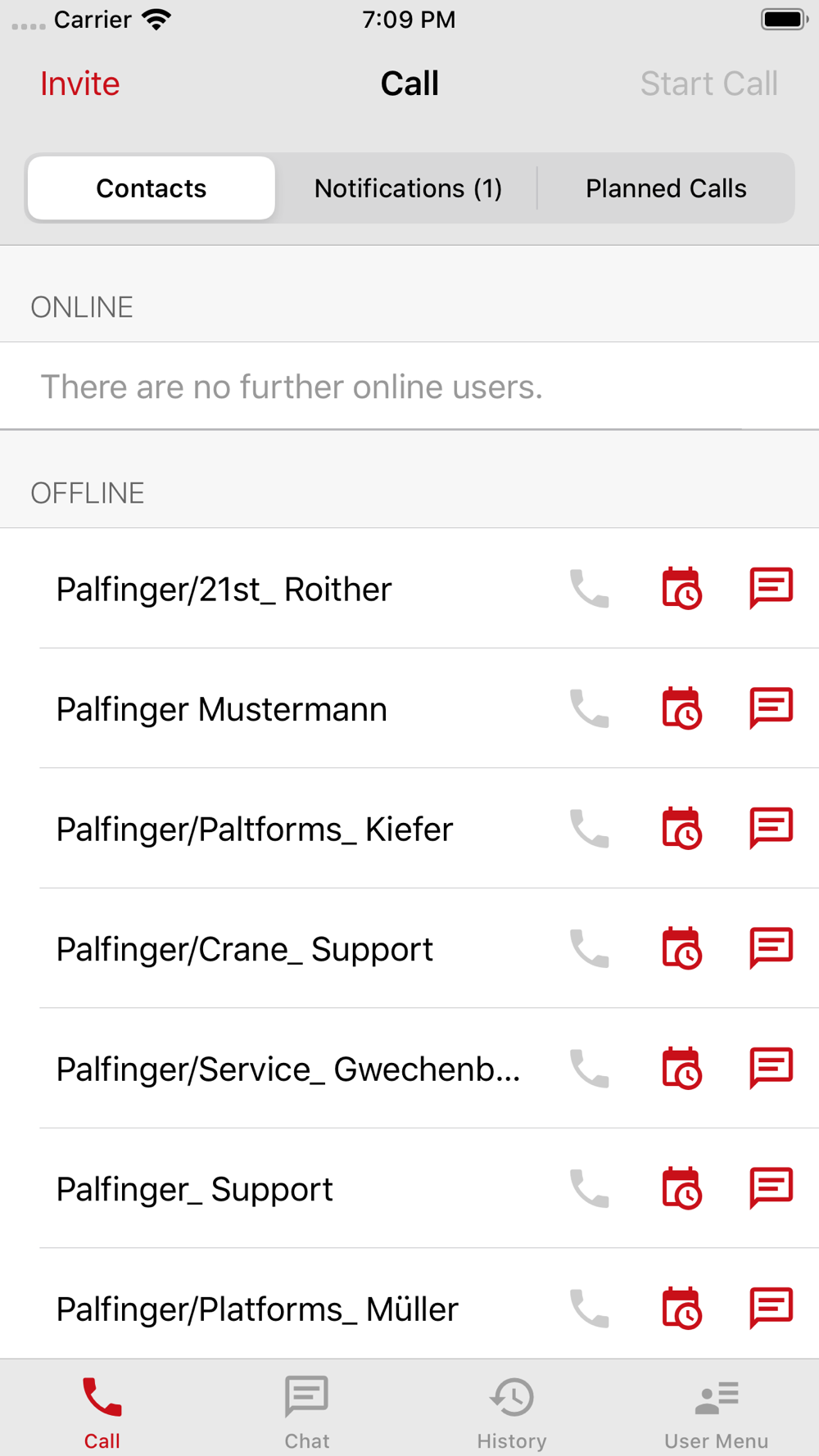Call Palfinger/21st_ Roither via phone icon
Viewport: 819px width, 1456px height.
[x=590, y=589]
